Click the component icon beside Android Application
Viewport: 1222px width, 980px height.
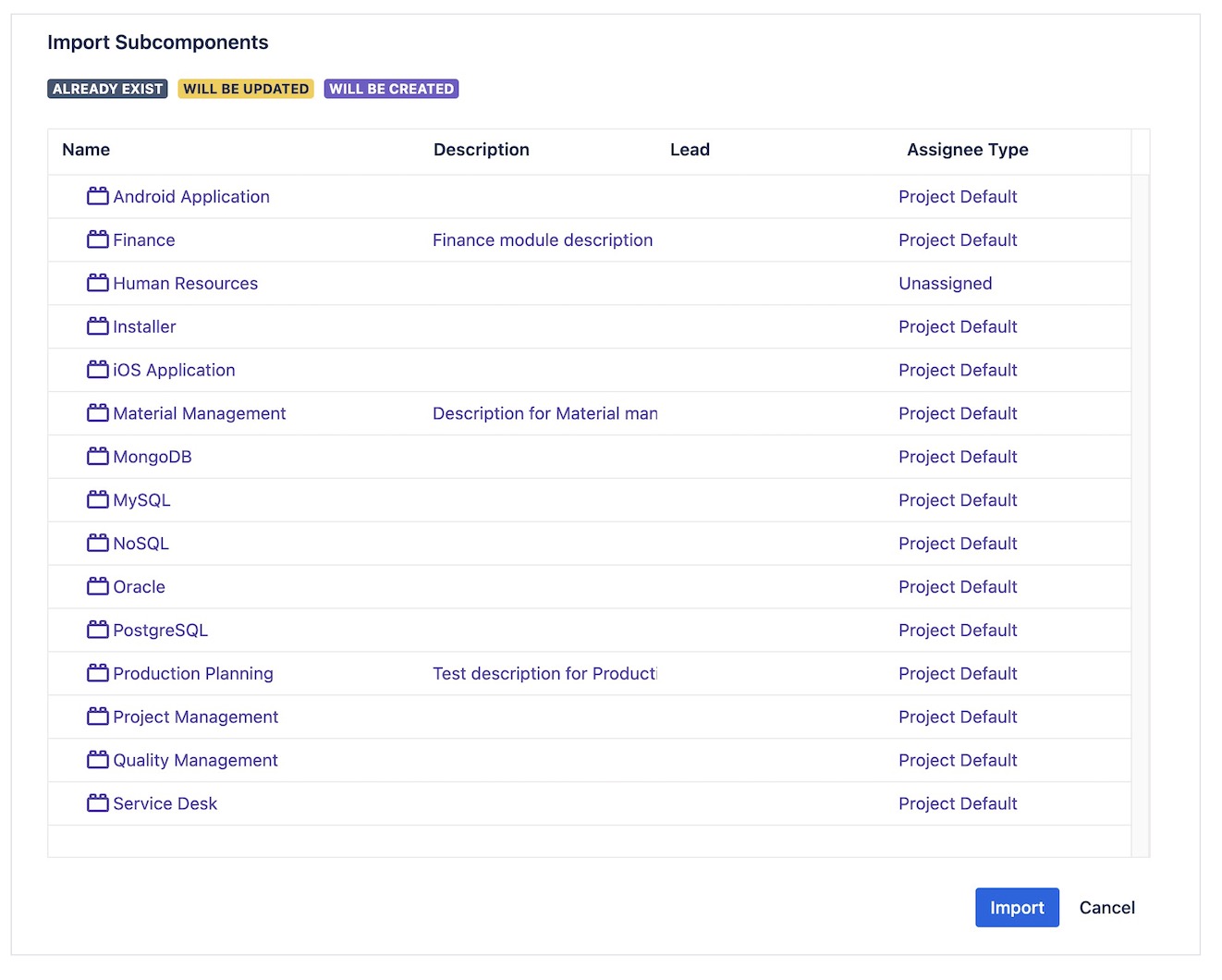click(x=98, y=196)
